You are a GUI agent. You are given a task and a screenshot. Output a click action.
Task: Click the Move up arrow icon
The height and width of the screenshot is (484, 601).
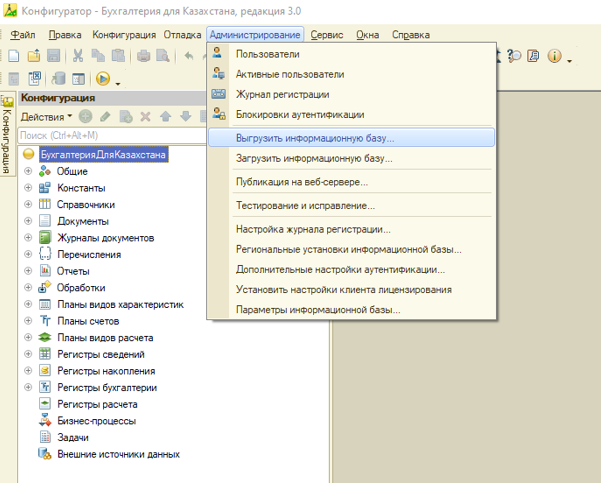[166, 116]
